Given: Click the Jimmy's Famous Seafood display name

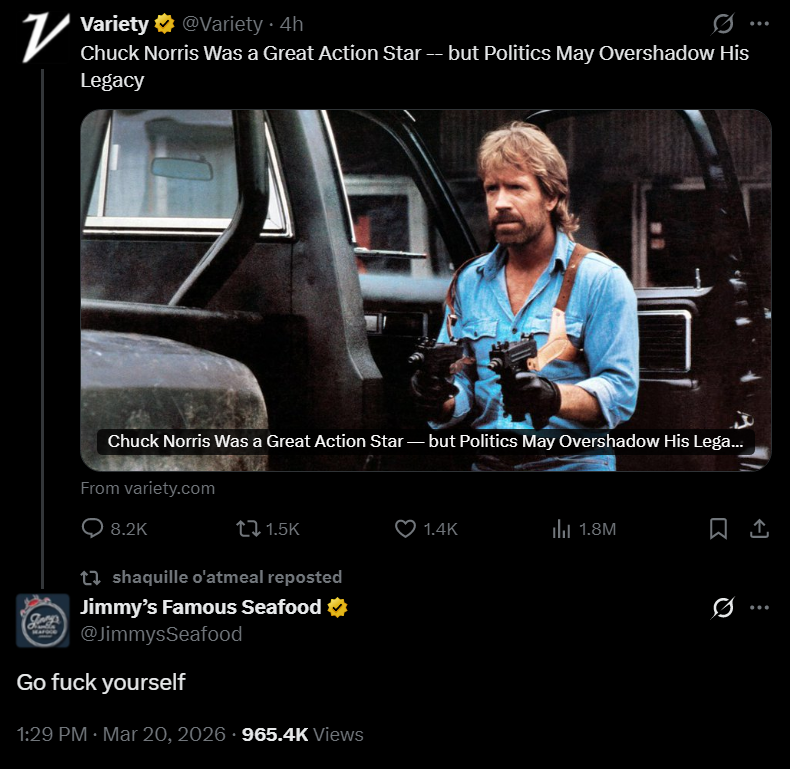Looking at the screenshot, I should [201, 607].
